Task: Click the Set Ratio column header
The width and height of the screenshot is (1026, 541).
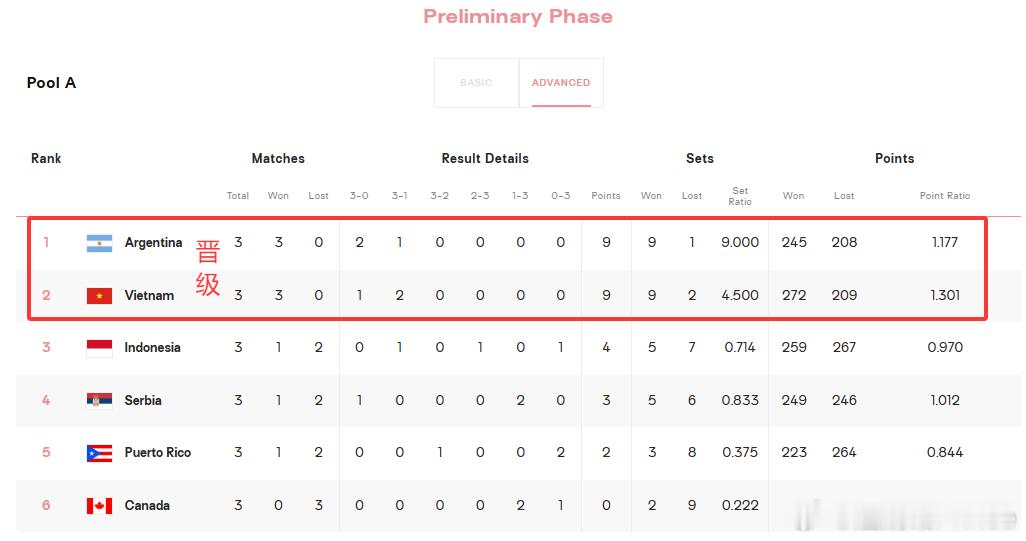Action: click(740, 196)
